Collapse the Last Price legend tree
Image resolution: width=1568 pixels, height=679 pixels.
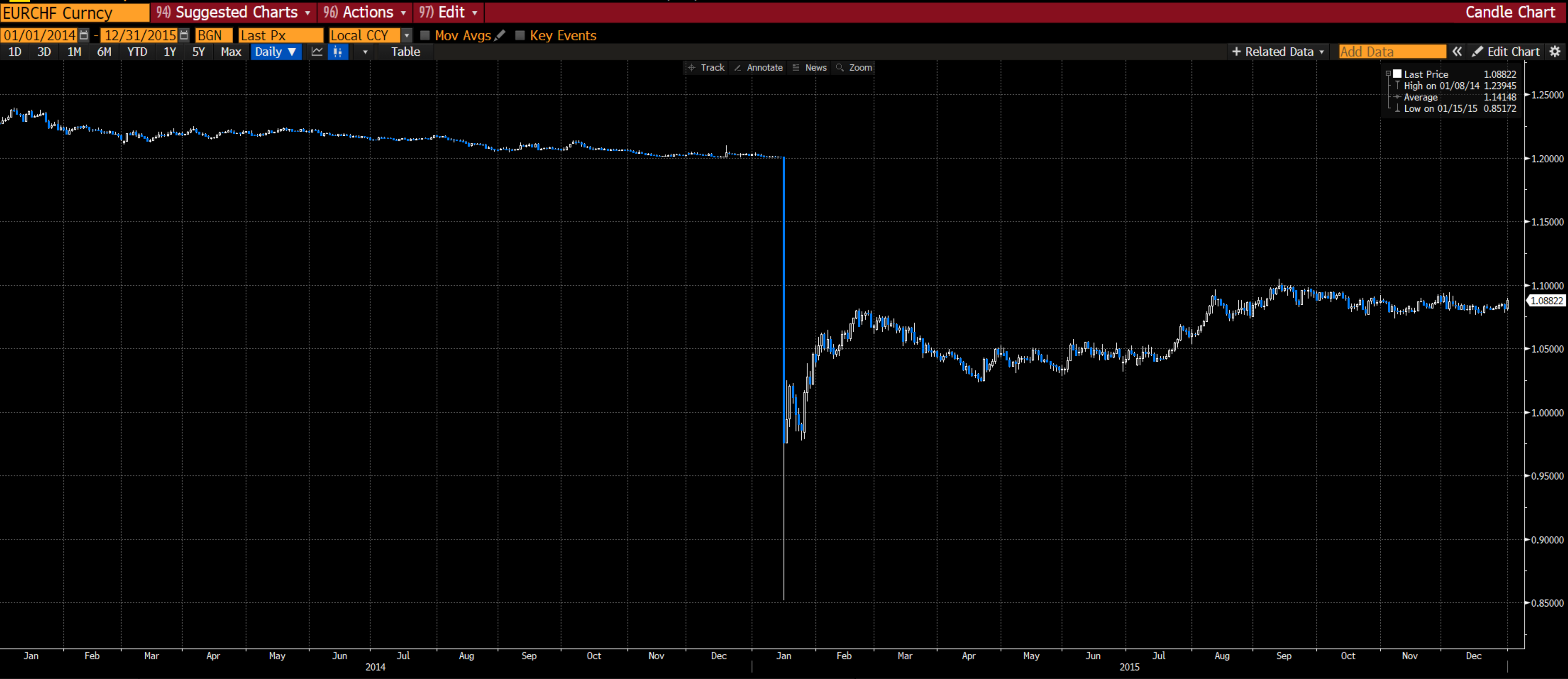1388,74
